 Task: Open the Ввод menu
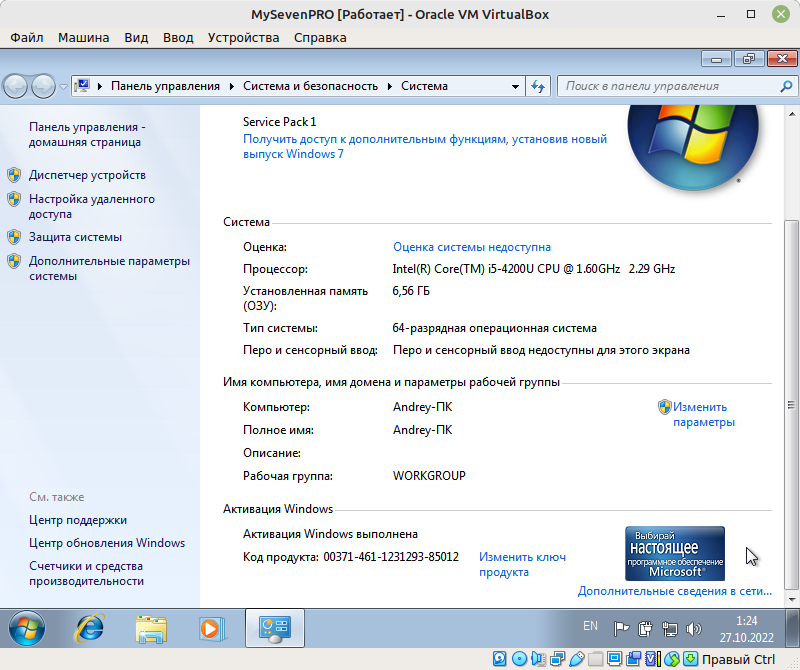[178, 38]
